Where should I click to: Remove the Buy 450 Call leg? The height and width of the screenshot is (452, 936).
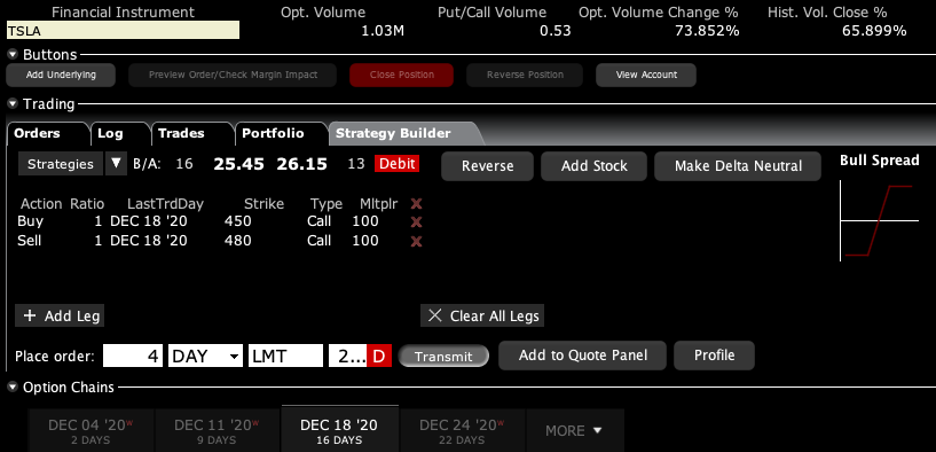(417, 222)
